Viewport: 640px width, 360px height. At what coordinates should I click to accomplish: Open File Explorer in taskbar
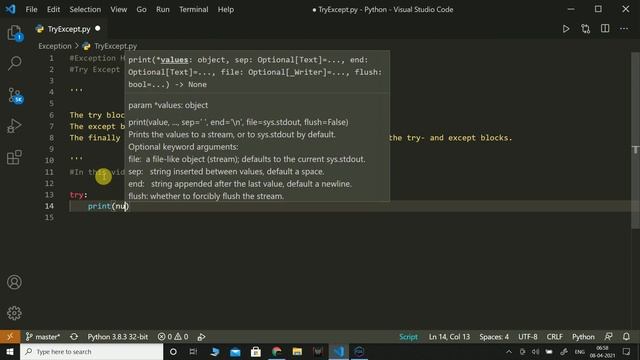point(297,351)
